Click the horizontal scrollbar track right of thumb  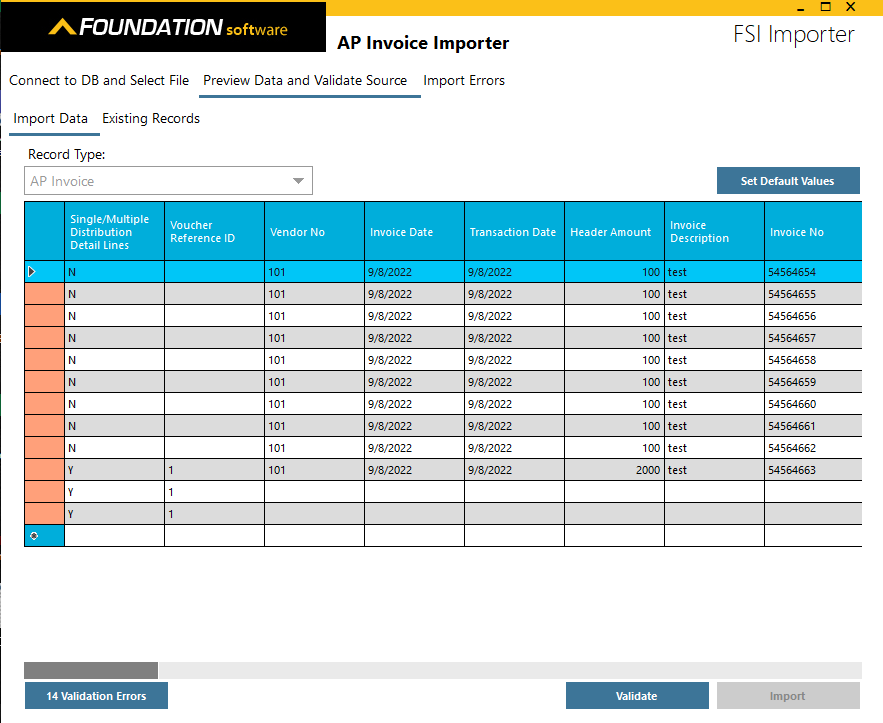[510, 670]
